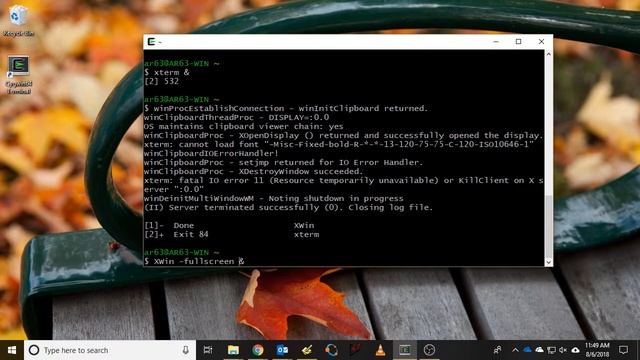This screenshot has height=360, width=640.
Task: Click the cloud upload tray icon
Action: [x=575, y=350]
